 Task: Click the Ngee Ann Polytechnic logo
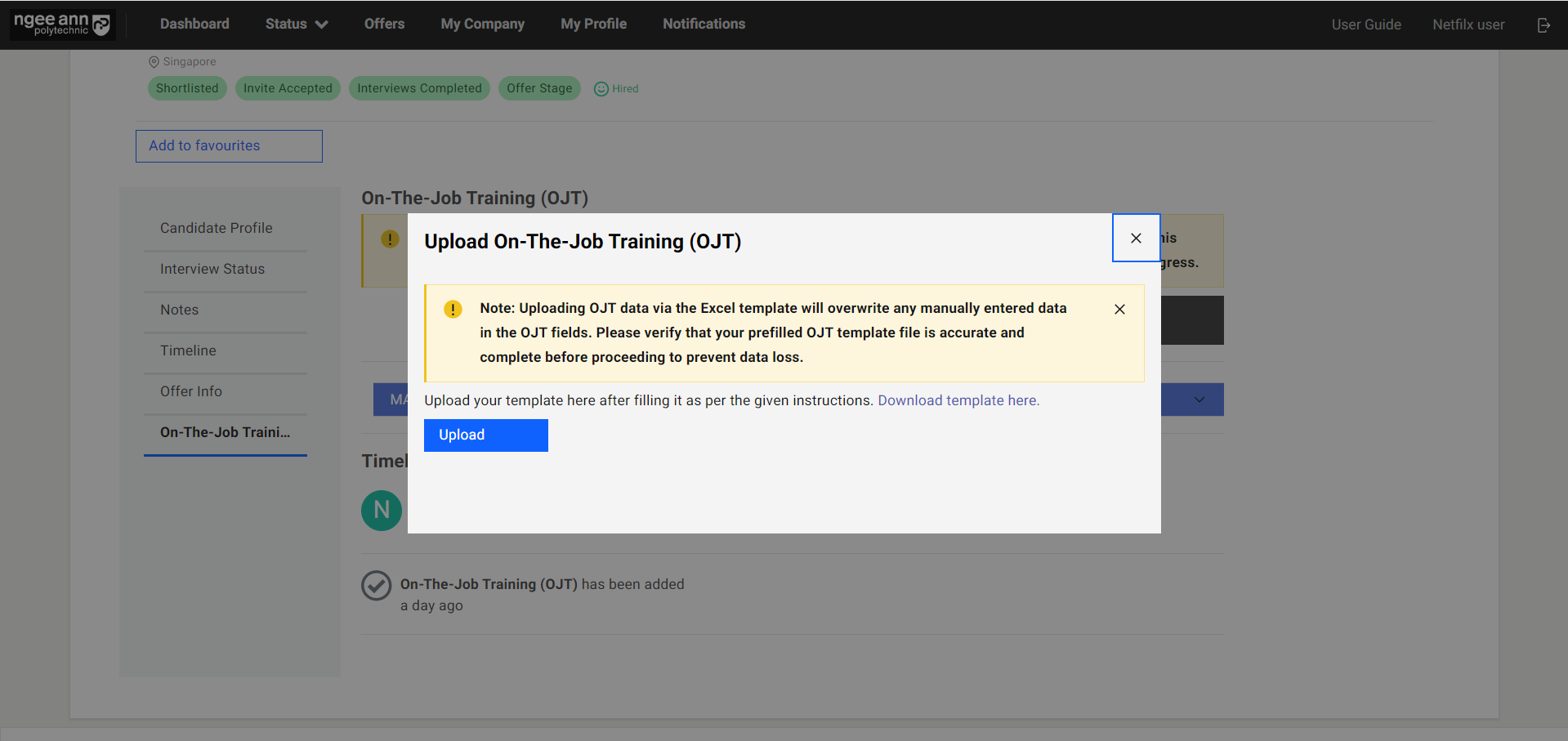[x=62, y=25]
